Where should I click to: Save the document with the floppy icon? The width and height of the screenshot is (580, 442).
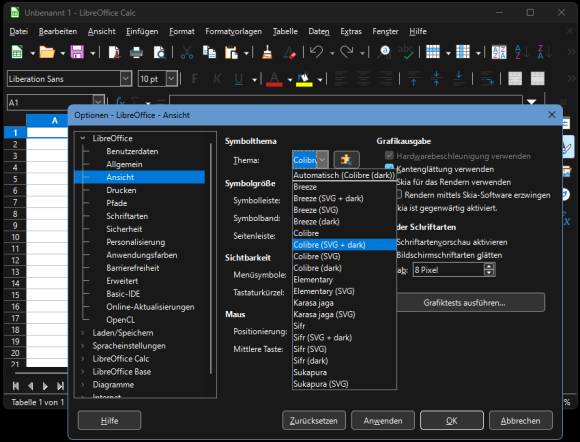coord(77,52)
